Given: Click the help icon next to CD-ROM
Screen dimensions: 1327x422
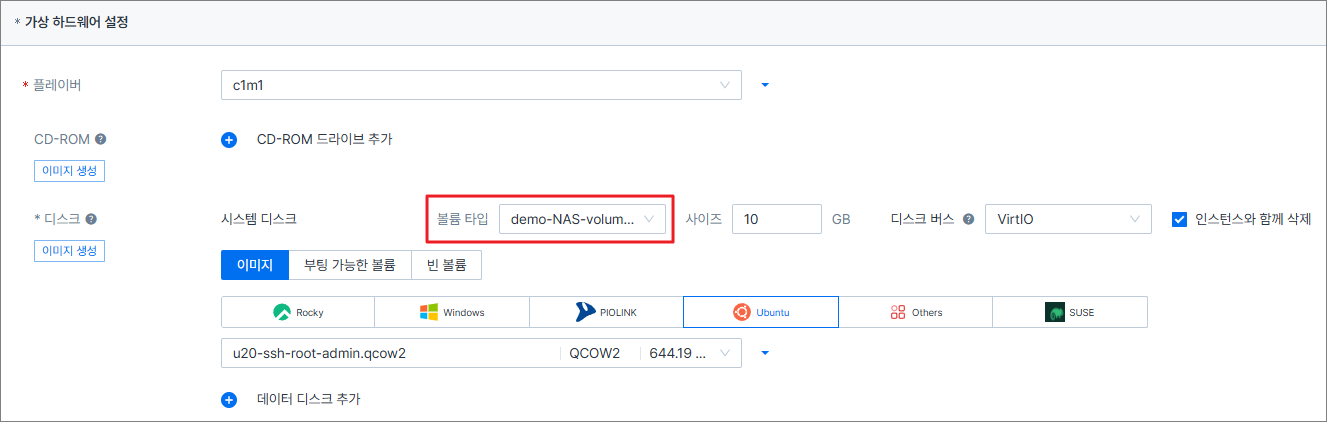Looking at the screenshot, I should tap(101, 140).
